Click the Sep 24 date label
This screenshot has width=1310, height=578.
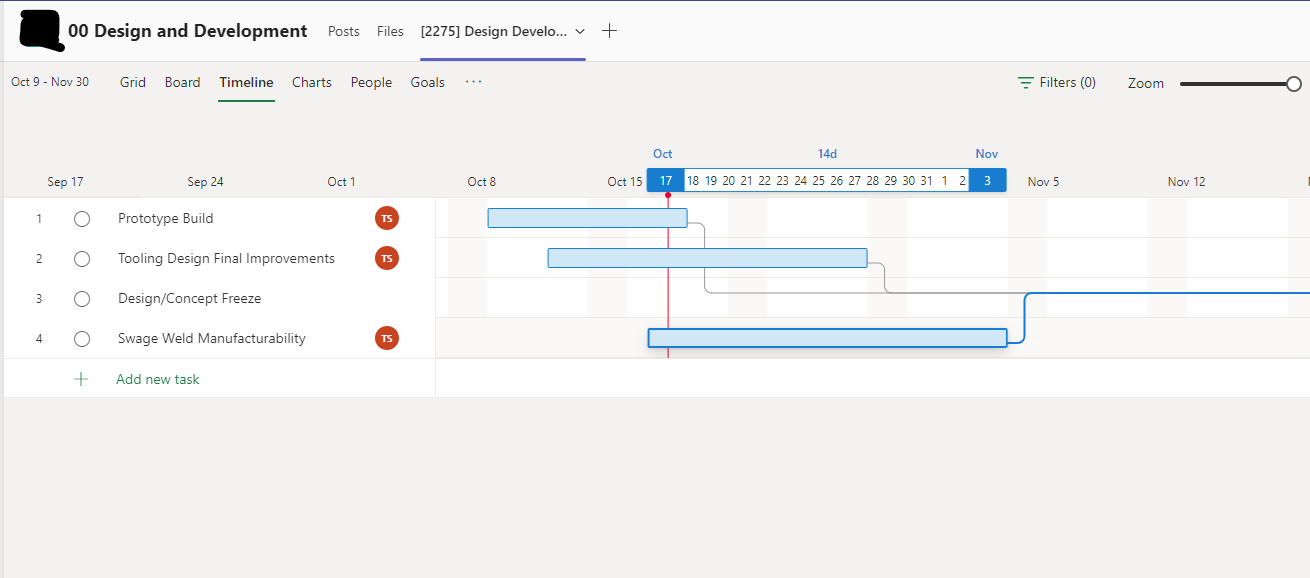(205, 182)
